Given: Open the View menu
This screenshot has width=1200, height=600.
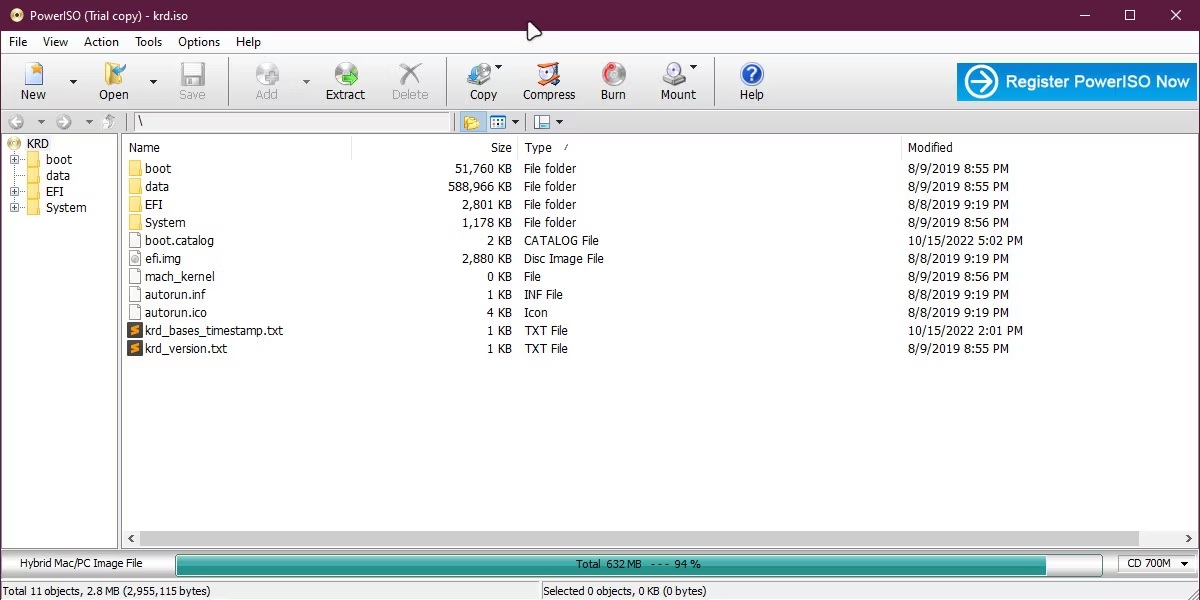Looking at the screenshot, I should click(x=55, y=42).
